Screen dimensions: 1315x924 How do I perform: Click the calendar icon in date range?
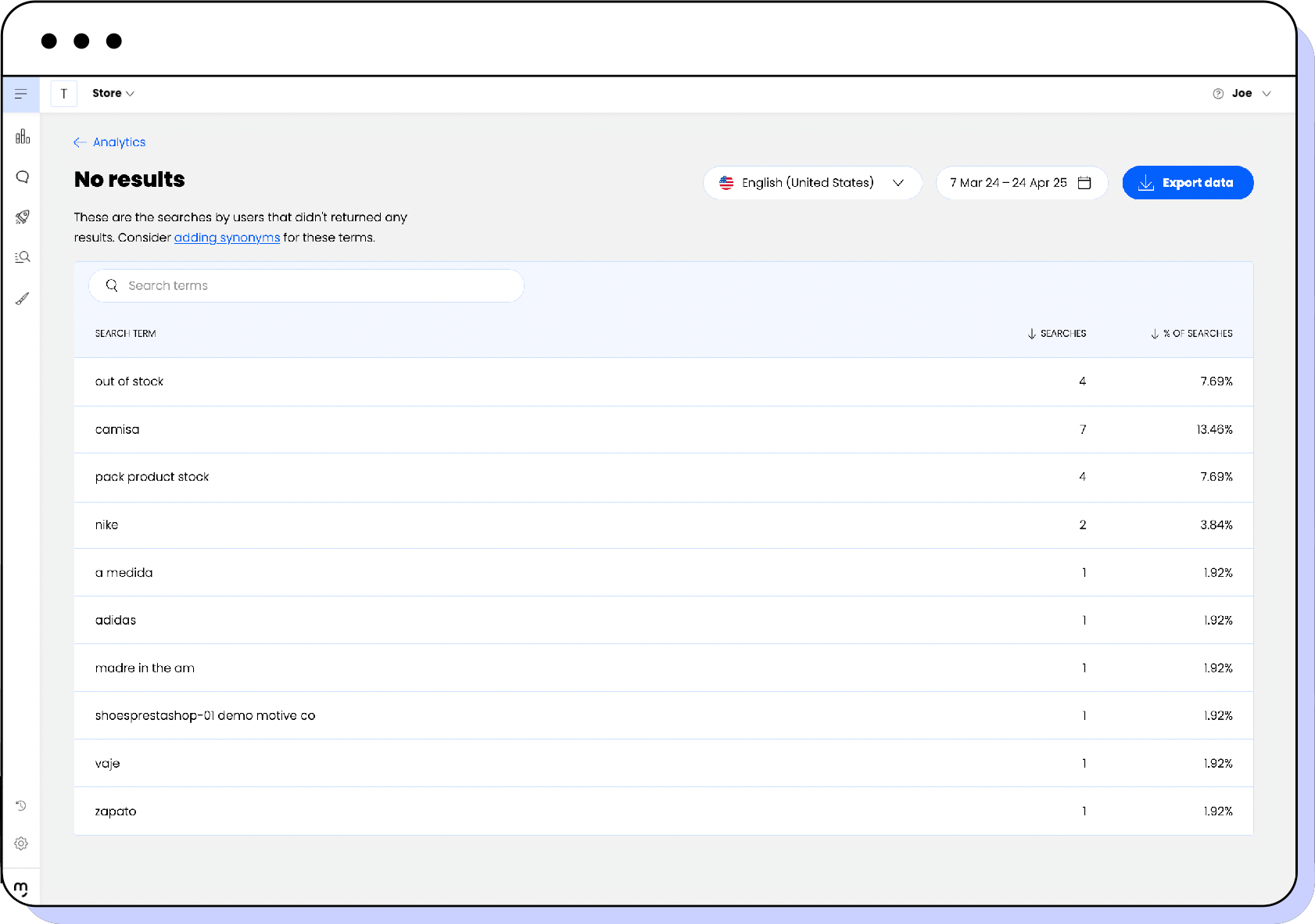tap(1084, 183)
